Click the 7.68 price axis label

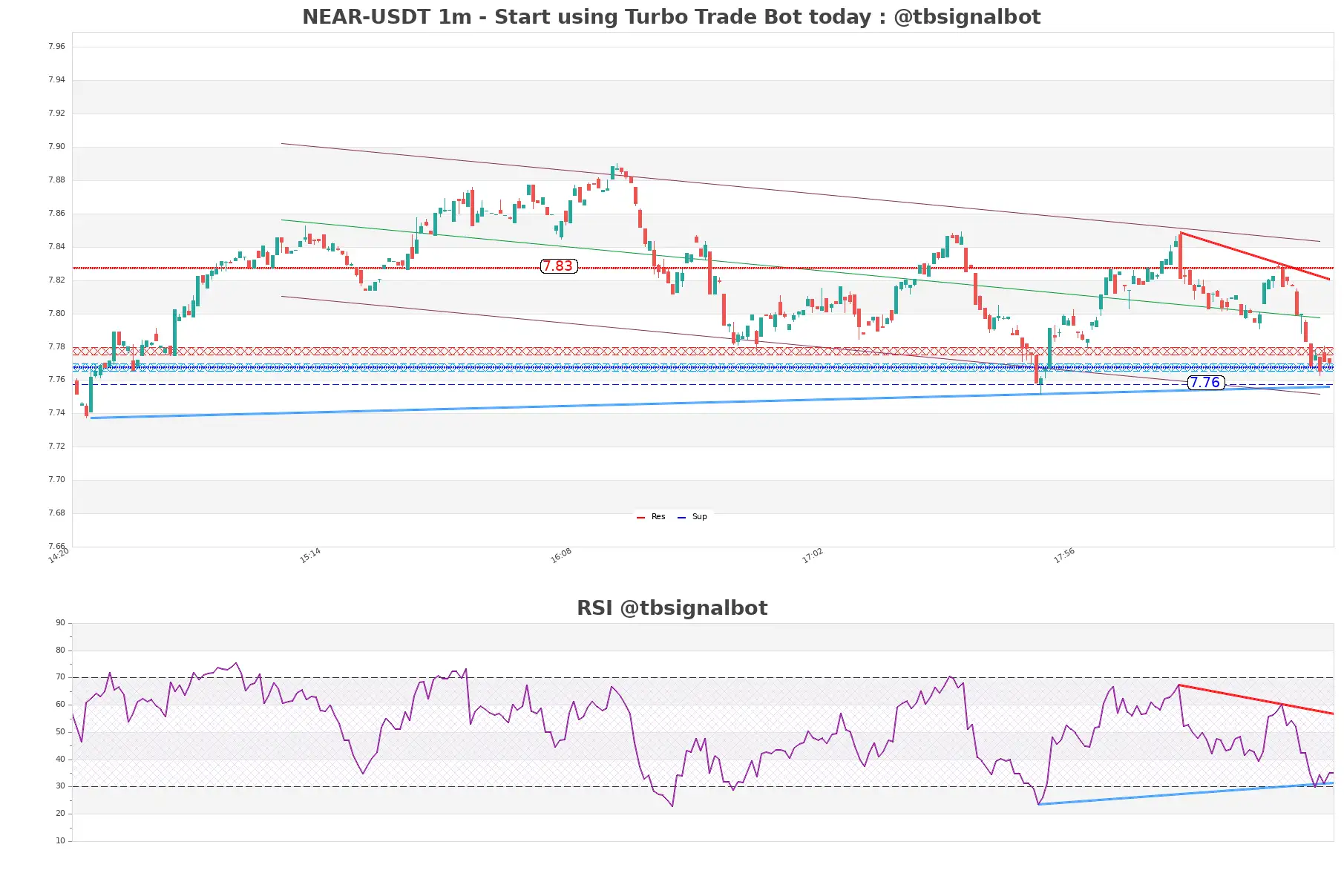tap(56, 513)
